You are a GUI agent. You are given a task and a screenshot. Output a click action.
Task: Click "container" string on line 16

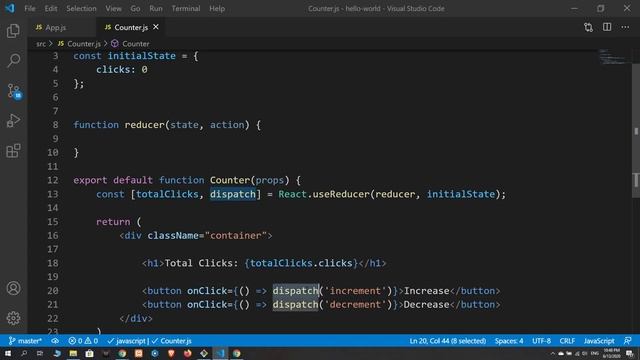pyautogui.click(x=236, y=236)
